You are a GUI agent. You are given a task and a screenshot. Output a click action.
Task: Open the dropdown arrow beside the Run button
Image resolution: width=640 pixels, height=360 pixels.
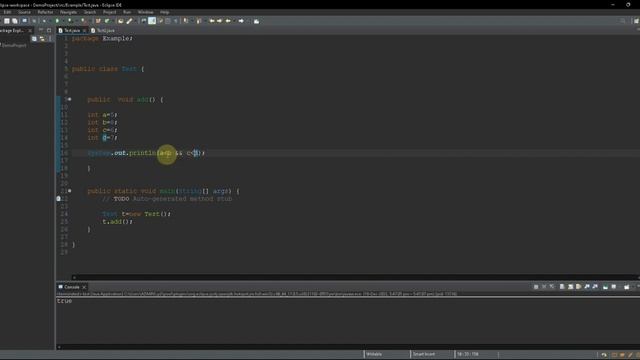click(x=62, y=21)
